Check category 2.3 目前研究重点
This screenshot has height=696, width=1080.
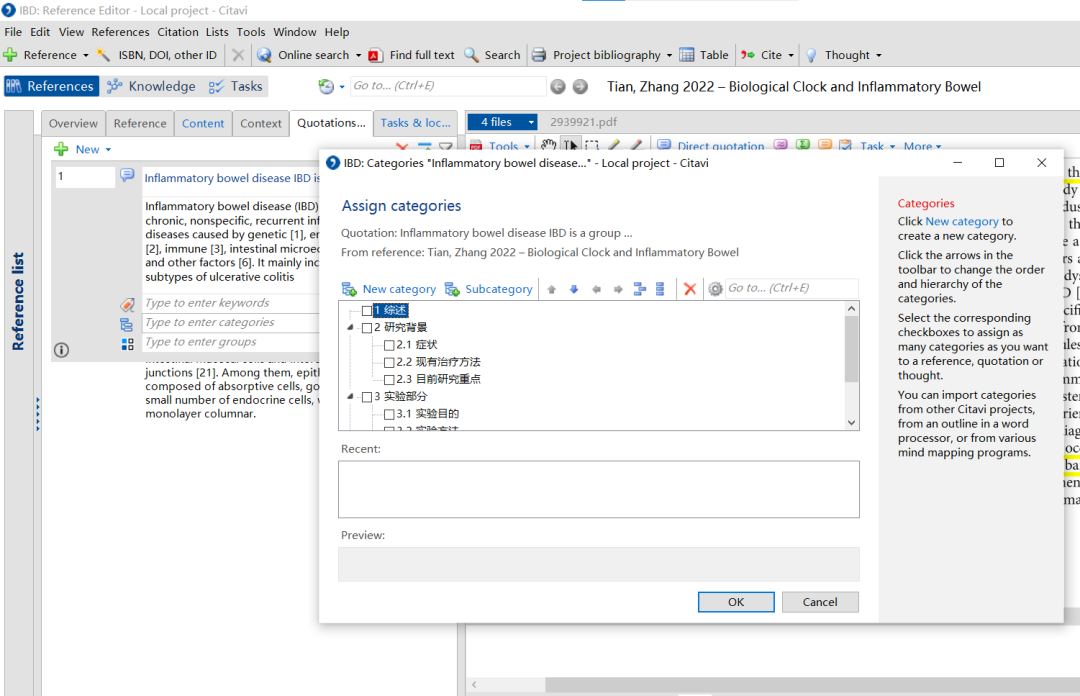point(388,380)
